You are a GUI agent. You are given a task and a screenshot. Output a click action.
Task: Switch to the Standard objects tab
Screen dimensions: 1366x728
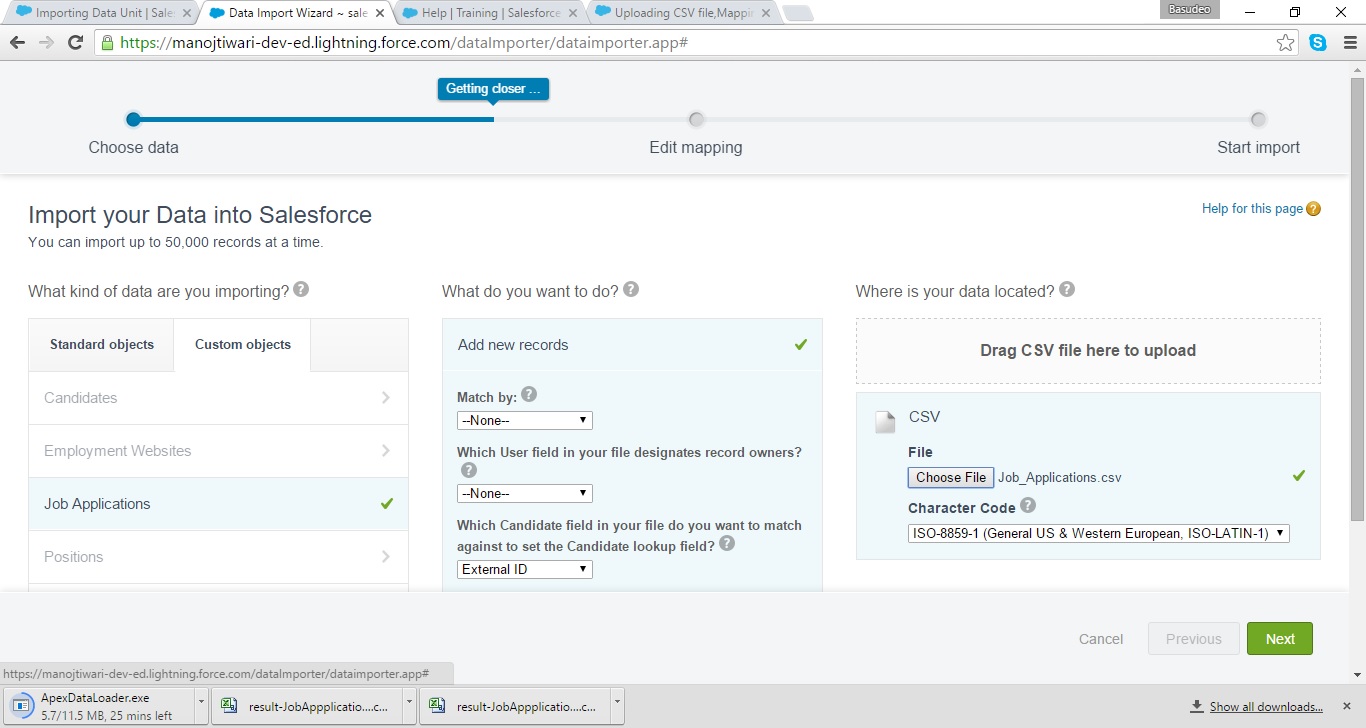[102, 345]
